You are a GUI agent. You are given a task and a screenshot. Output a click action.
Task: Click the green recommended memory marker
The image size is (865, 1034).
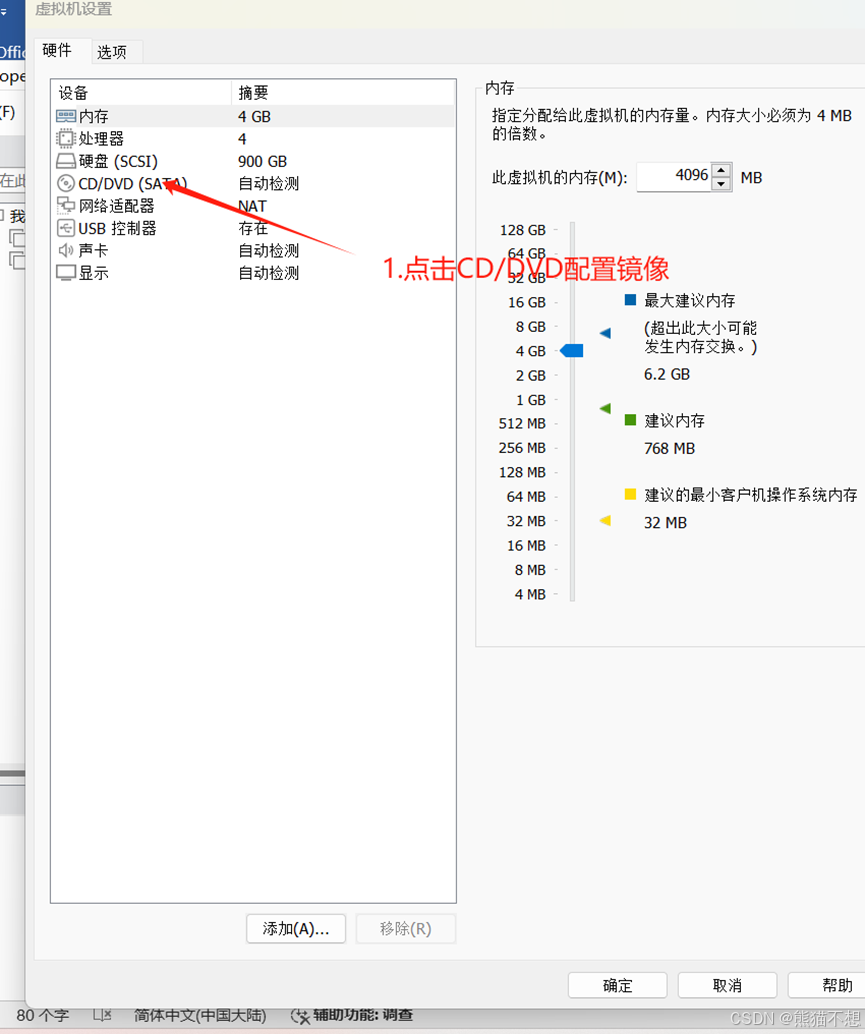pyautogui.click(x=605, y=409)
